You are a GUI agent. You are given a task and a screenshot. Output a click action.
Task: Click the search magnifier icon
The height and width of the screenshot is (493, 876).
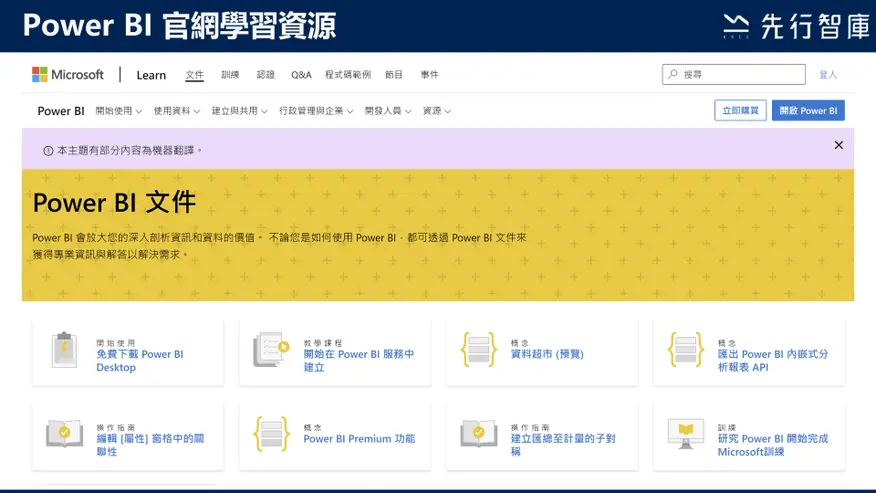click(x=673, y=74)
